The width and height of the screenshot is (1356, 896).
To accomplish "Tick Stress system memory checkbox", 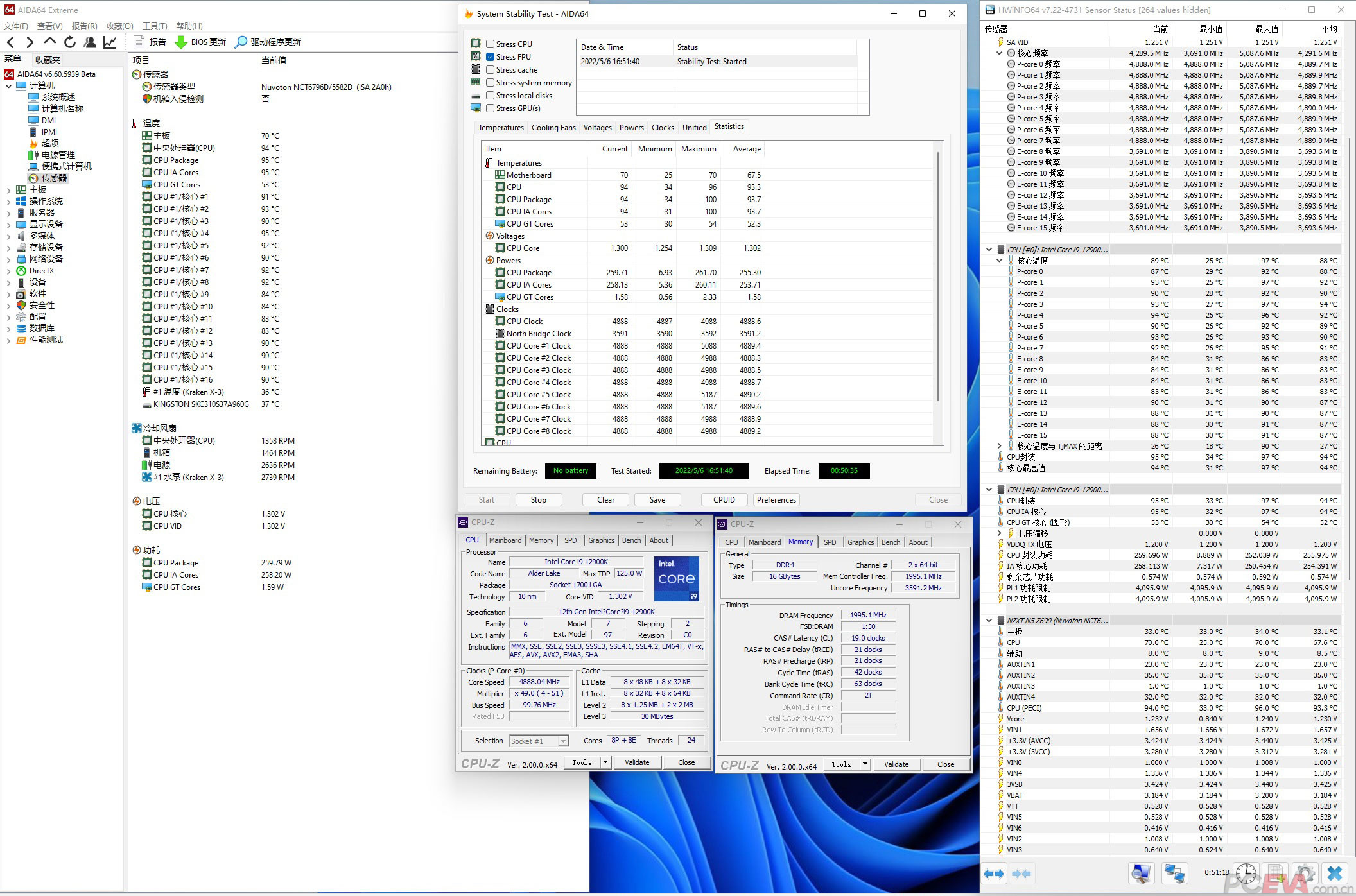I will (491, 83).
